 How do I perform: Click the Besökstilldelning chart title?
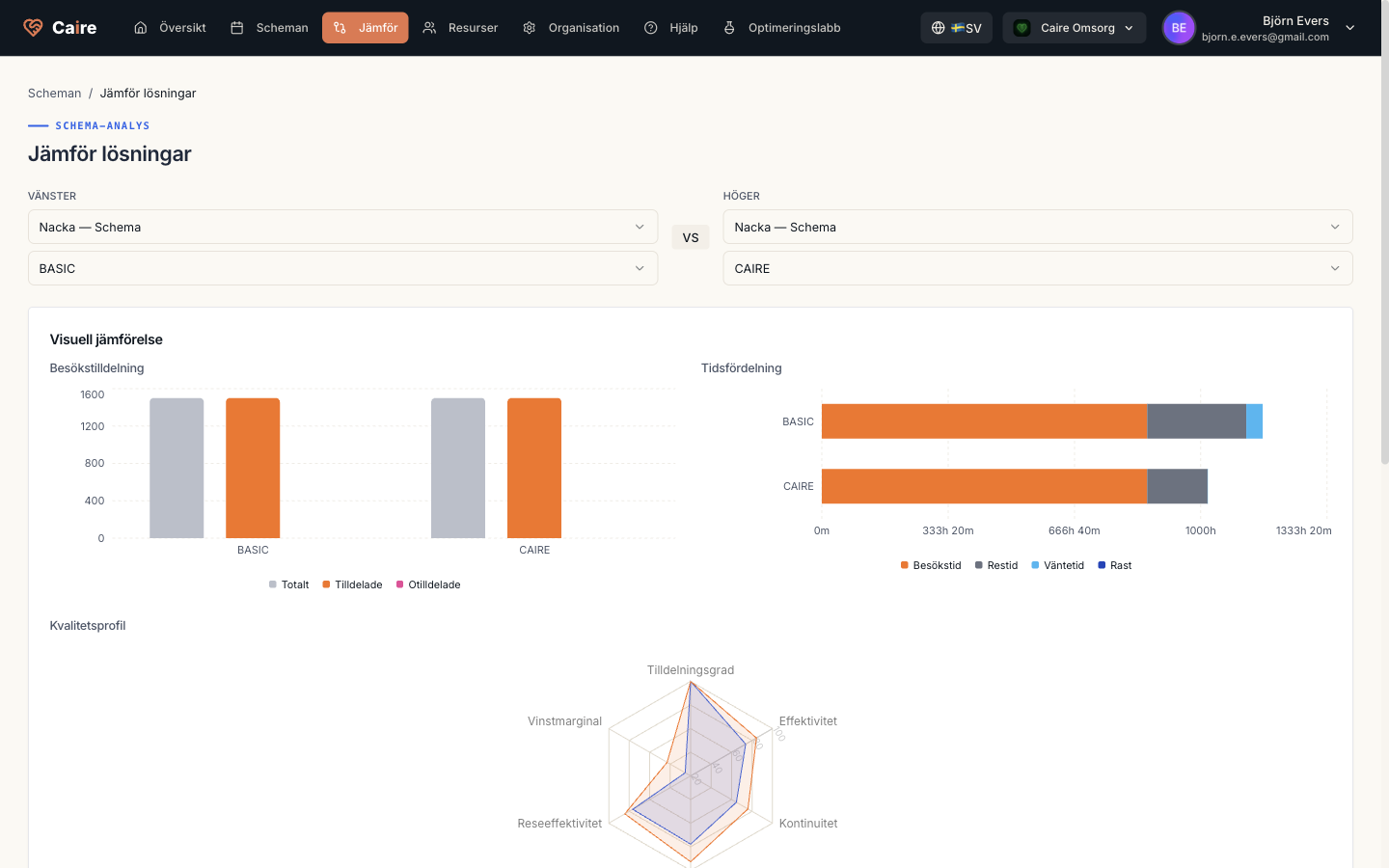(x=96, y=368)
